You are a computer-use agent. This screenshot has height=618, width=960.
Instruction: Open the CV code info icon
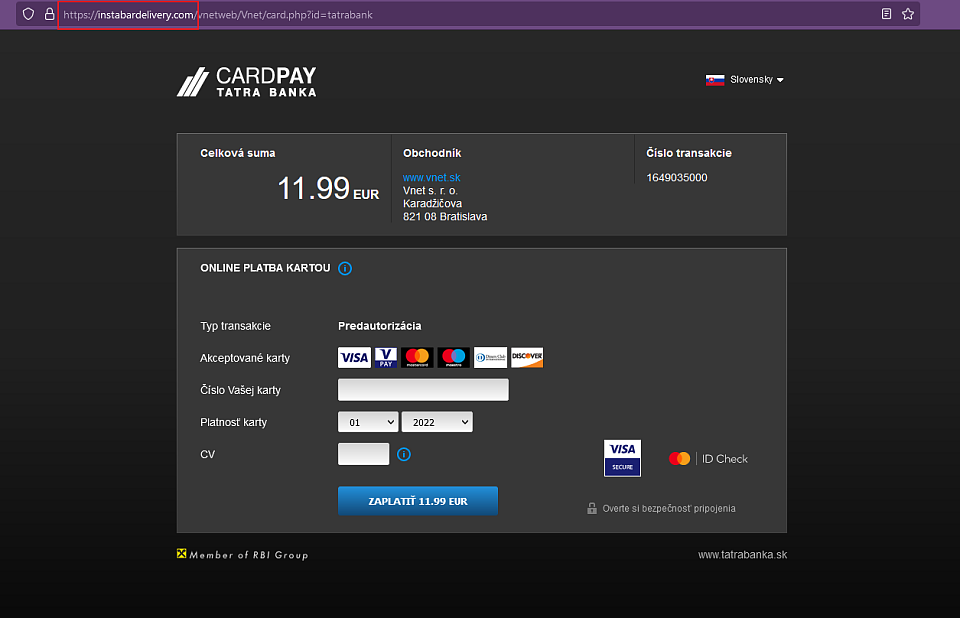404,454
